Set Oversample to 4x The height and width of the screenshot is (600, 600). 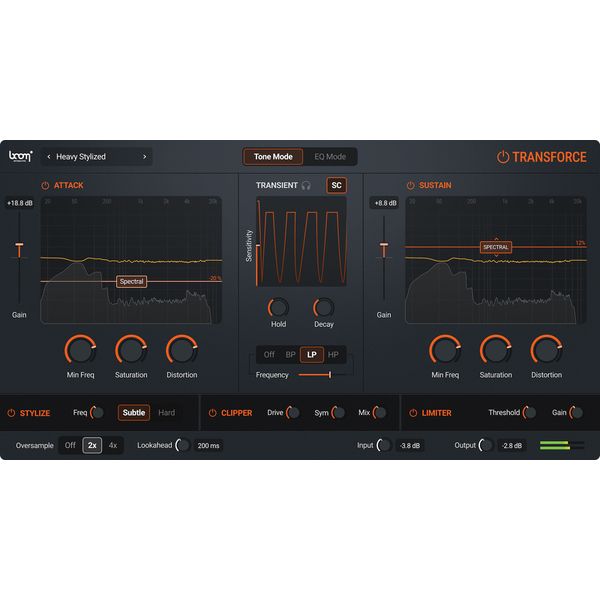113,445
